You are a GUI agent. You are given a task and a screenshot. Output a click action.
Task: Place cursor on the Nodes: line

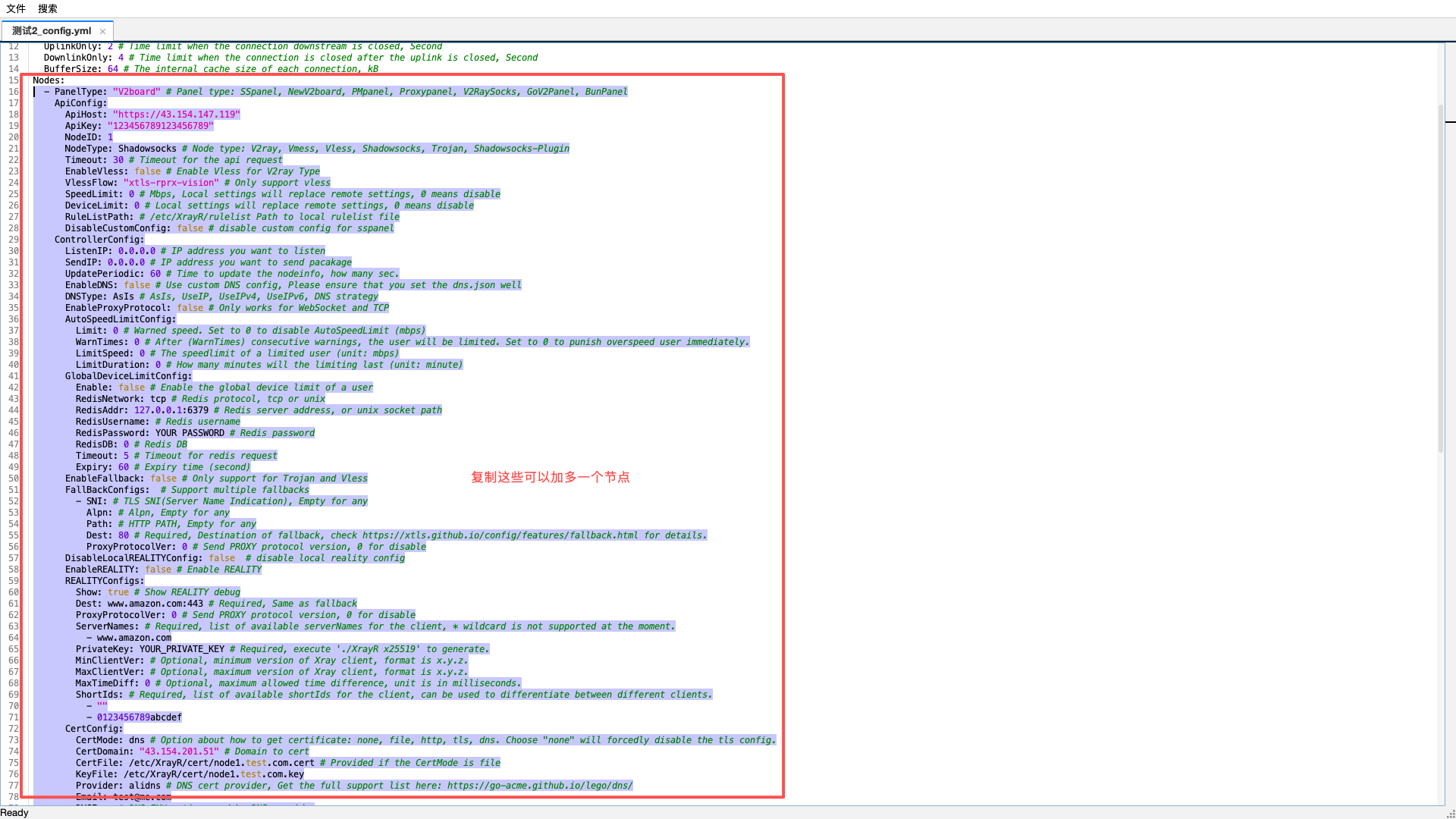point(49,80)
